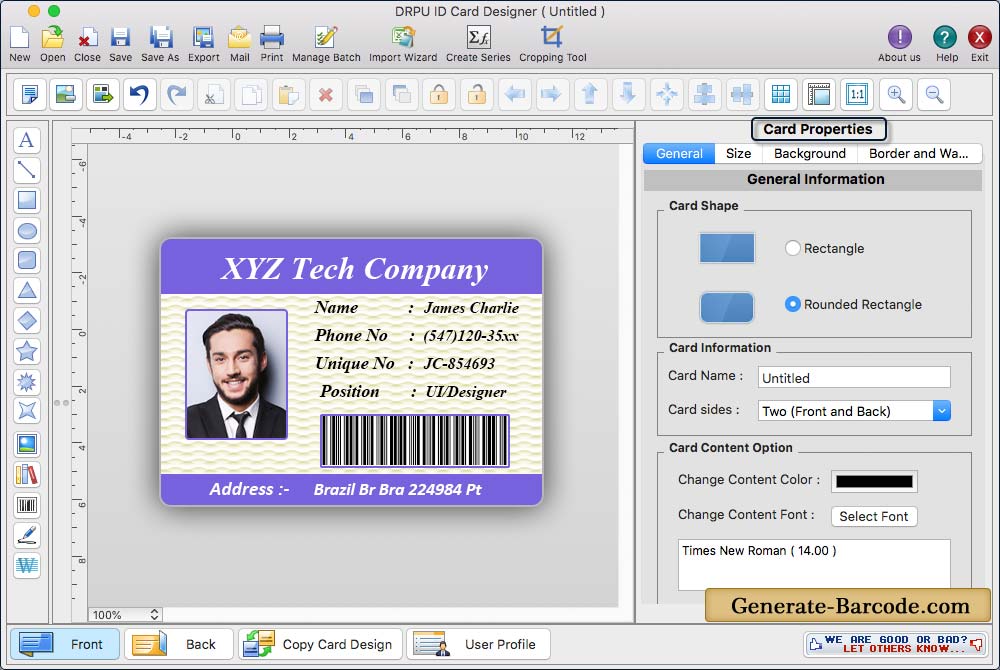Viewport: 1000px width, 670px height.
Task: Switch to the Size tab
Action: click(x=739, y=154)
